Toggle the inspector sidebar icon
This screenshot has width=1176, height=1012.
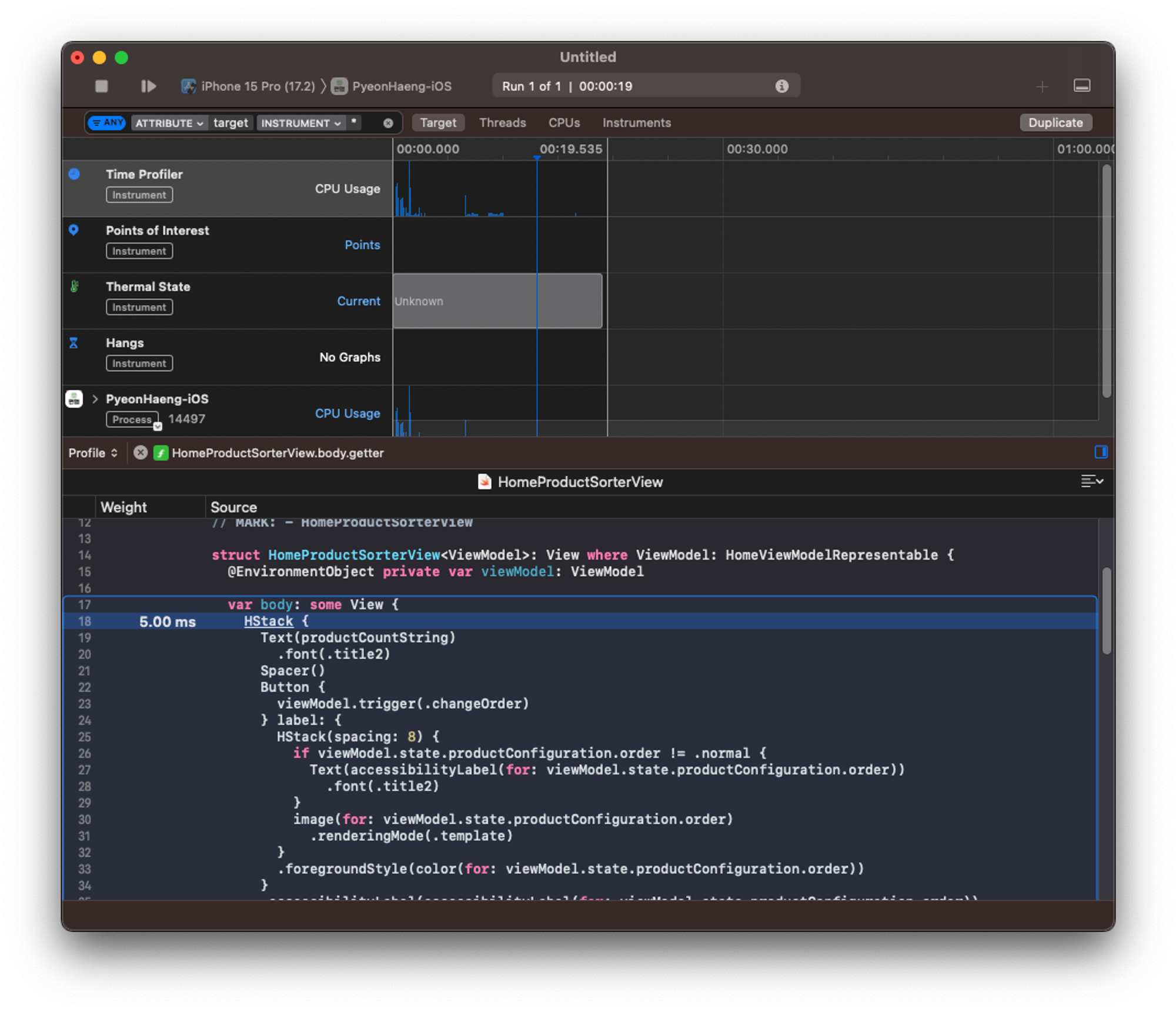coord(1101,452)
